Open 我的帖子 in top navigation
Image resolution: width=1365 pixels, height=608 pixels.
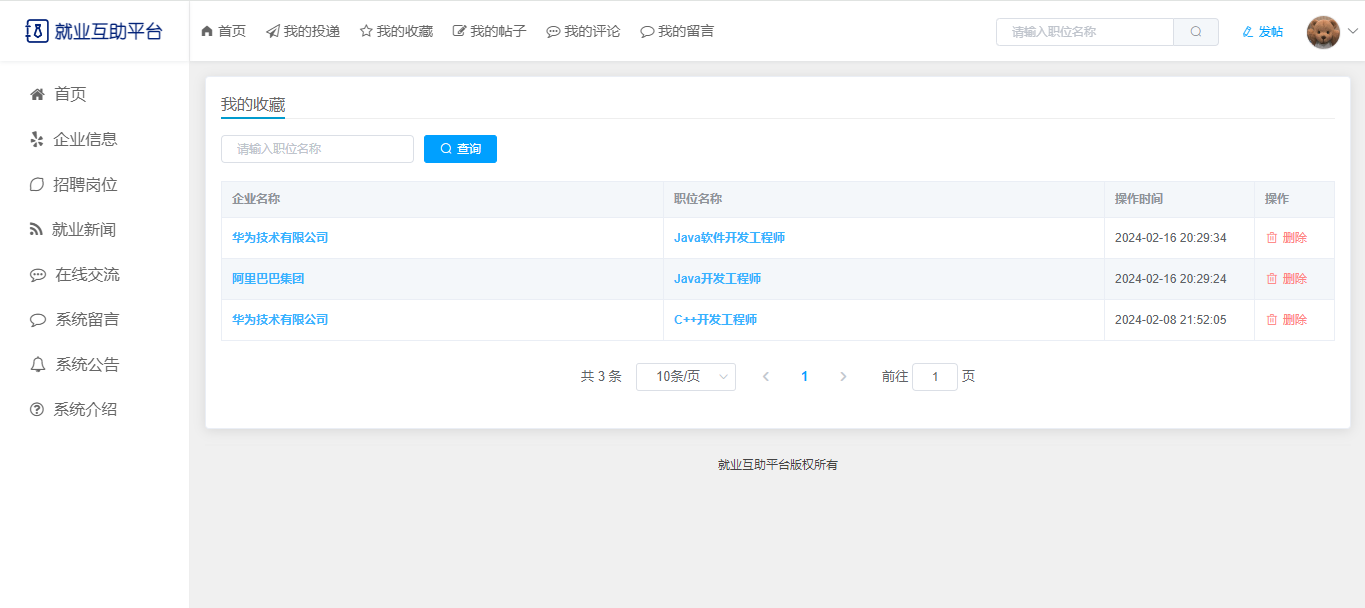click(489, 32)
